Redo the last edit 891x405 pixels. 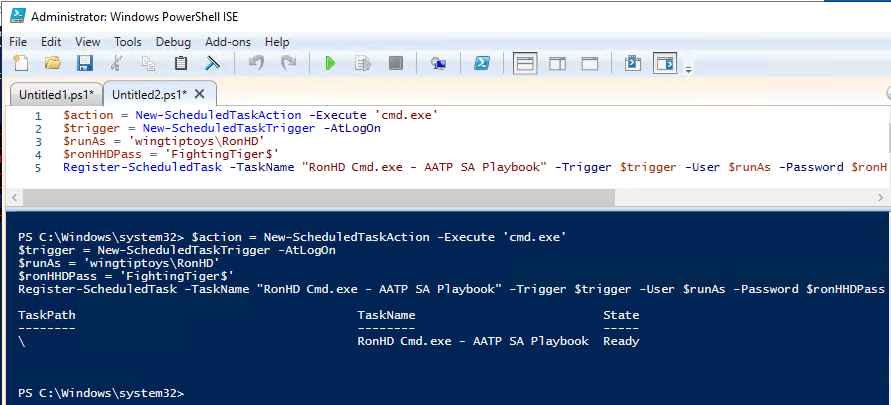(289, 63)
